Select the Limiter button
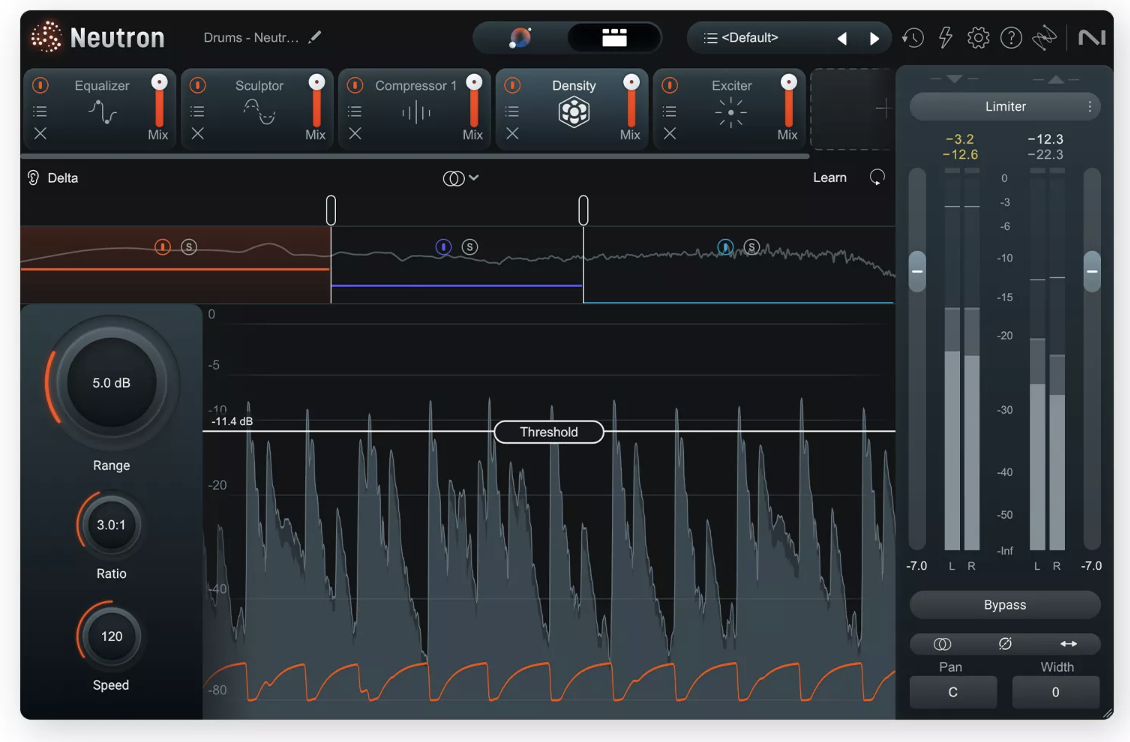This screenshot has height=742, width=1130. coord(1005,107)
